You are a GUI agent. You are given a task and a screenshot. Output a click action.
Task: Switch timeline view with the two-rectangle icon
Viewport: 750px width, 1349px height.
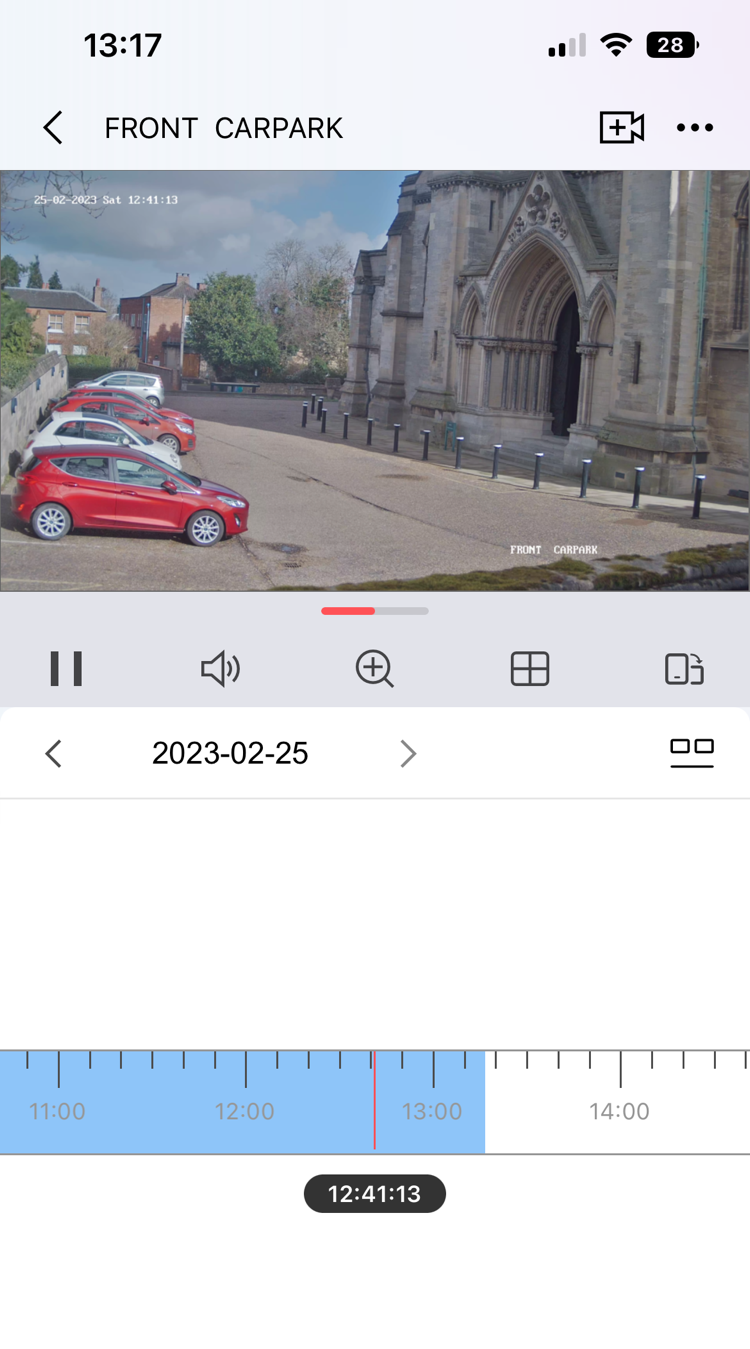tap(692, 753)
